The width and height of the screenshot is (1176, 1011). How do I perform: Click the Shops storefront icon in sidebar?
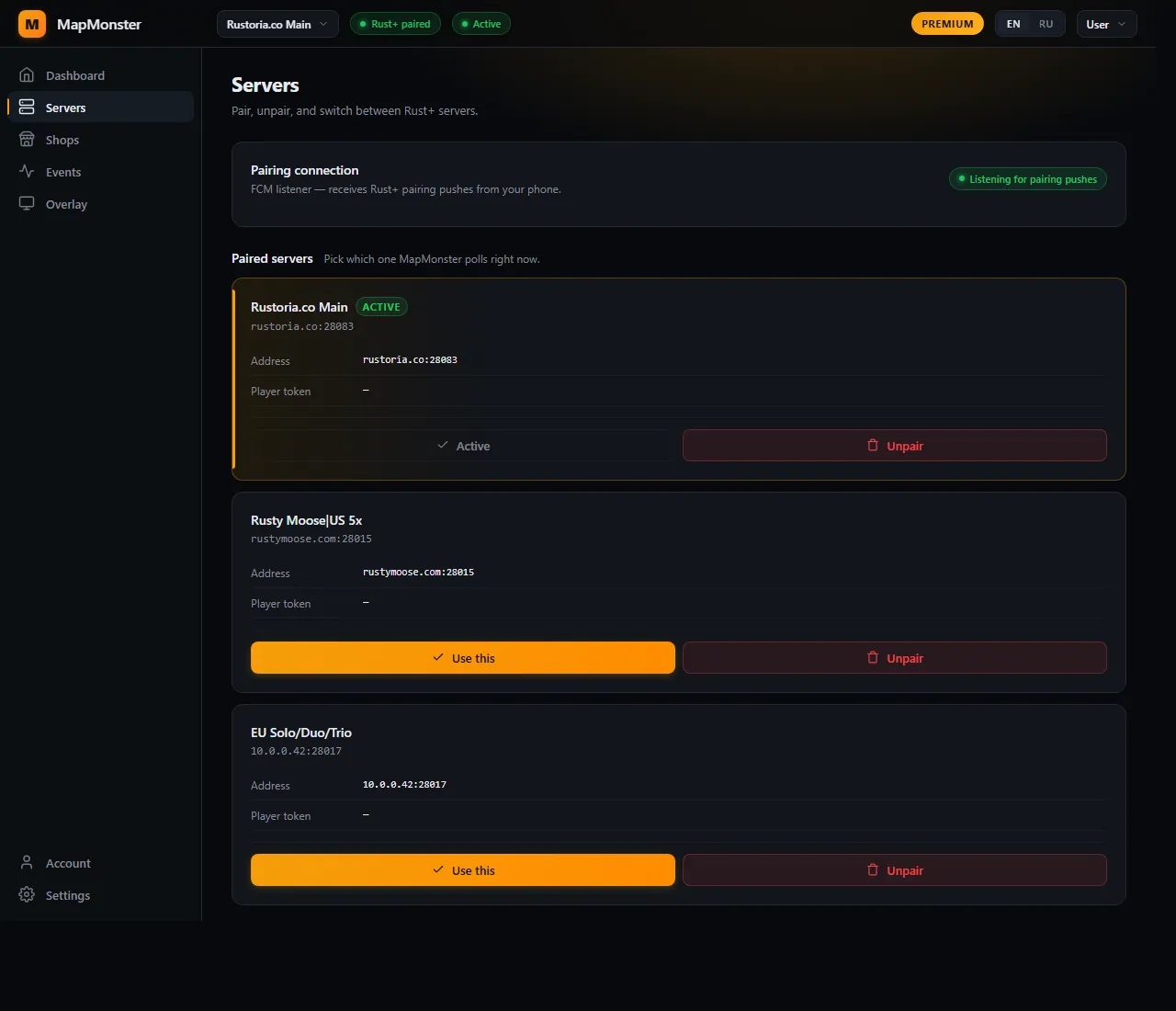tap(27, 140)
